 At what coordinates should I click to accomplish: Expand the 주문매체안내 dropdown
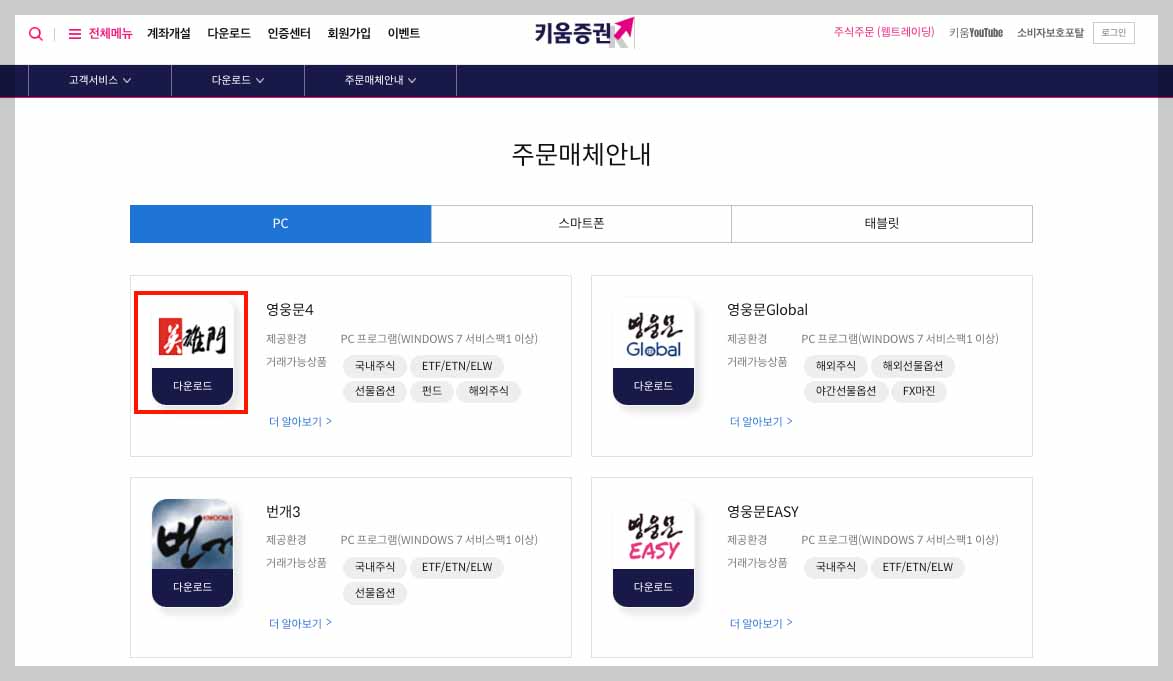coord(380,80)
